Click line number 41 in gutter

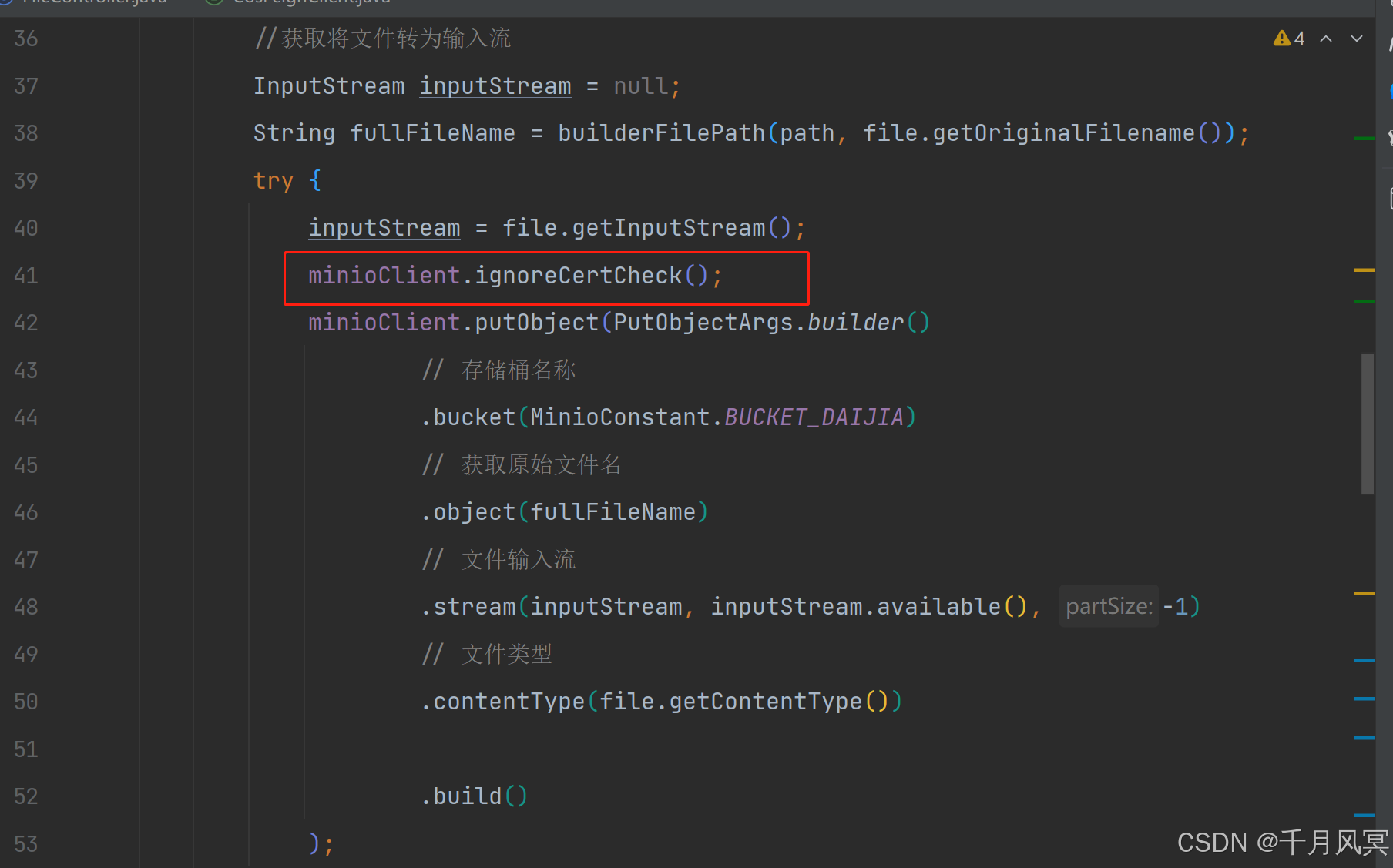point(26,276)
